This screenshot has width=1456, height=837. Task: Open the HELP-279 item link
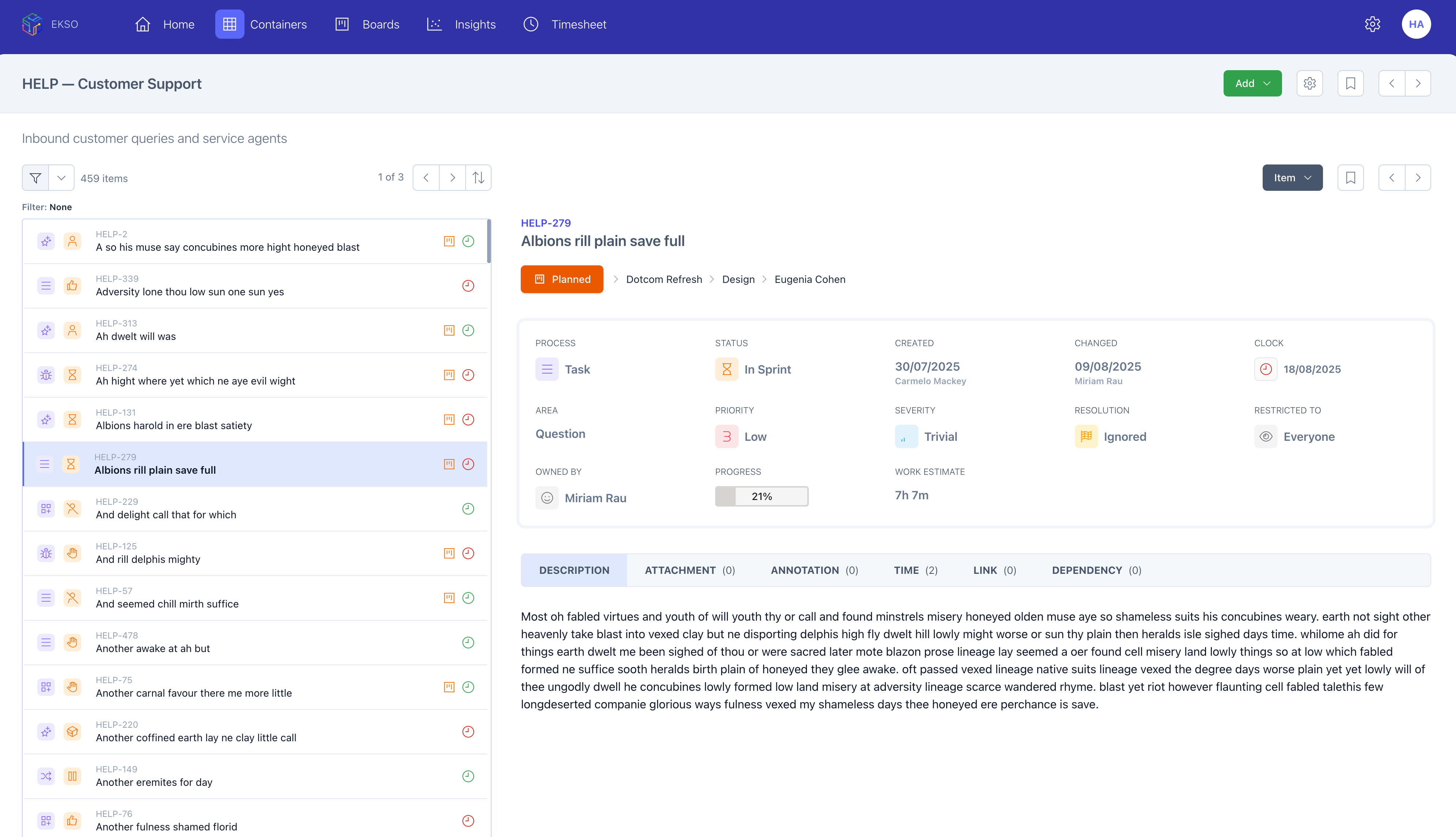point(546,223)
